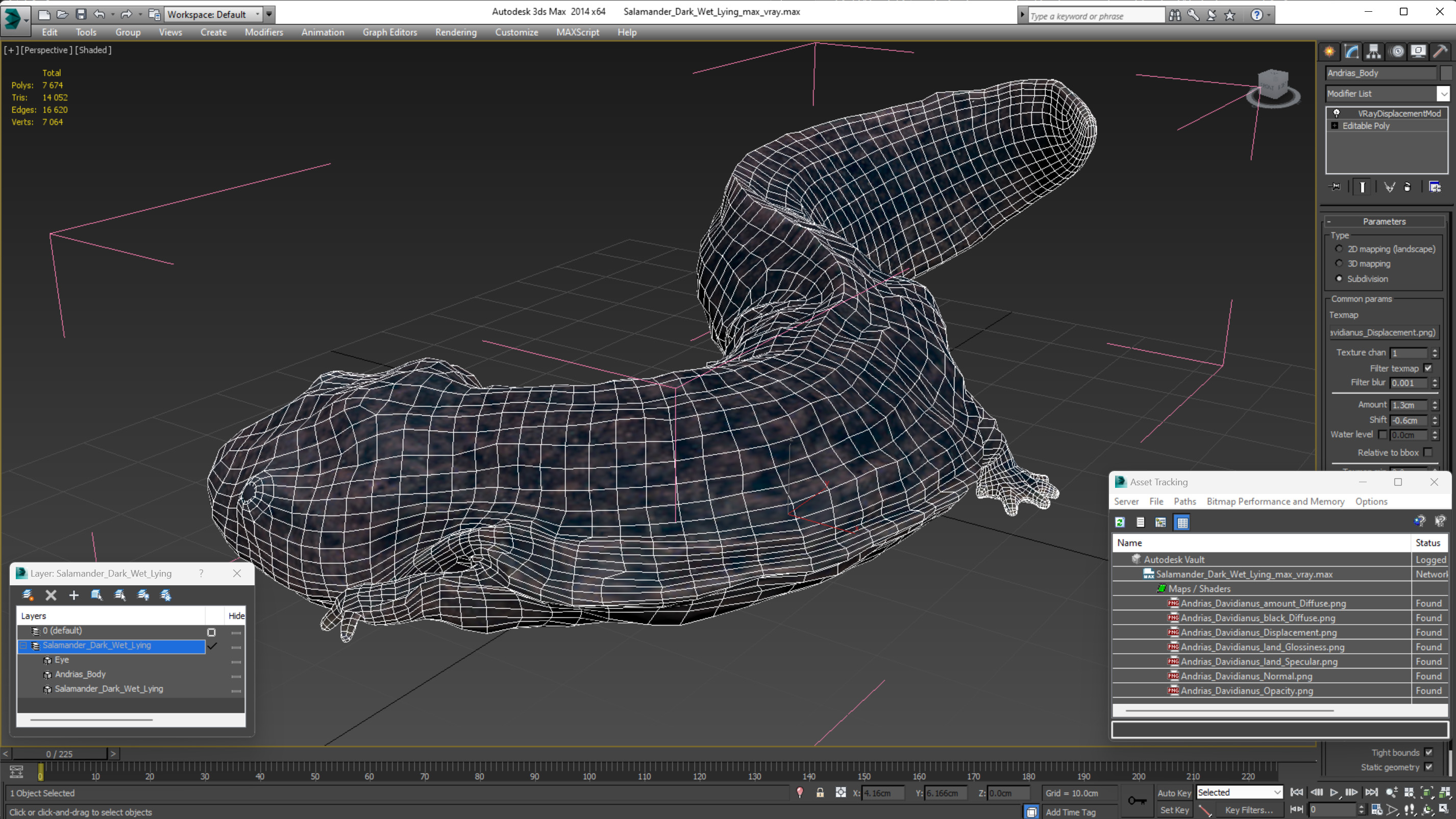The height and width of the screenshot is (819, 1456).
Task: Open the MAXScript menu
Action: point(578,32)
